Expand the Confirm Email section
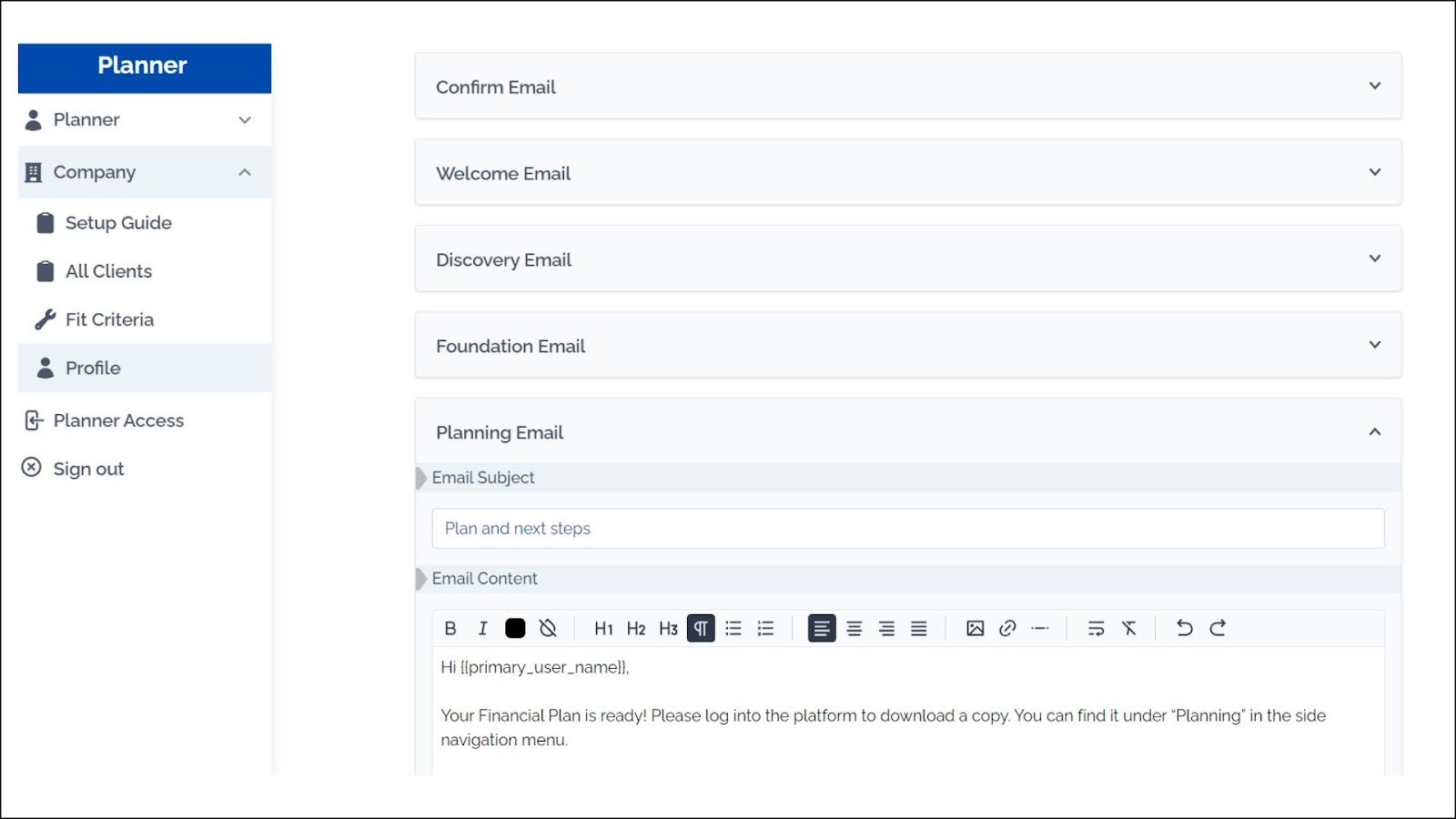This screenshot has width=1456, height=819. click(908, 86)
